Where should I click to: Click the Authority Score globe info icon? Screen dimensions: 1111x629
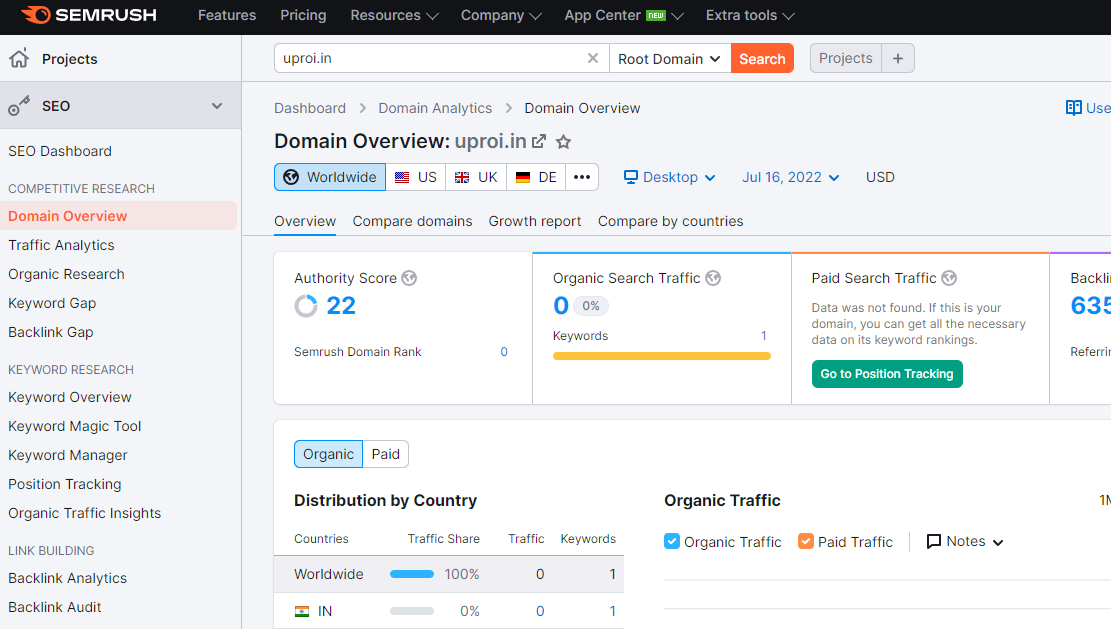[410, 278]
